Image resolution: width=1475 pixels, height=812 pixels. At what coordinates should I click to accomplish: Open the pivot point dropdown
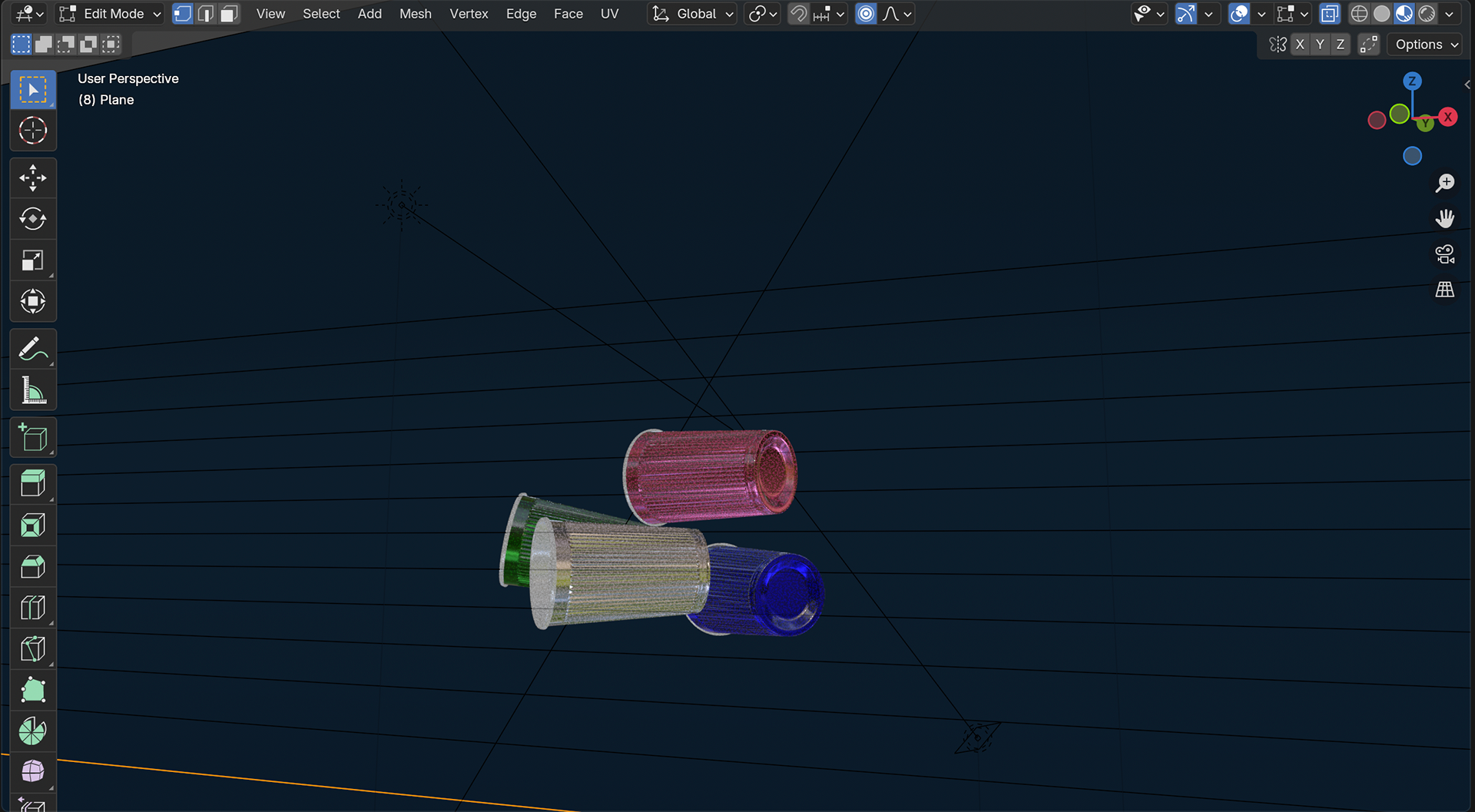[x=762, y=14]
